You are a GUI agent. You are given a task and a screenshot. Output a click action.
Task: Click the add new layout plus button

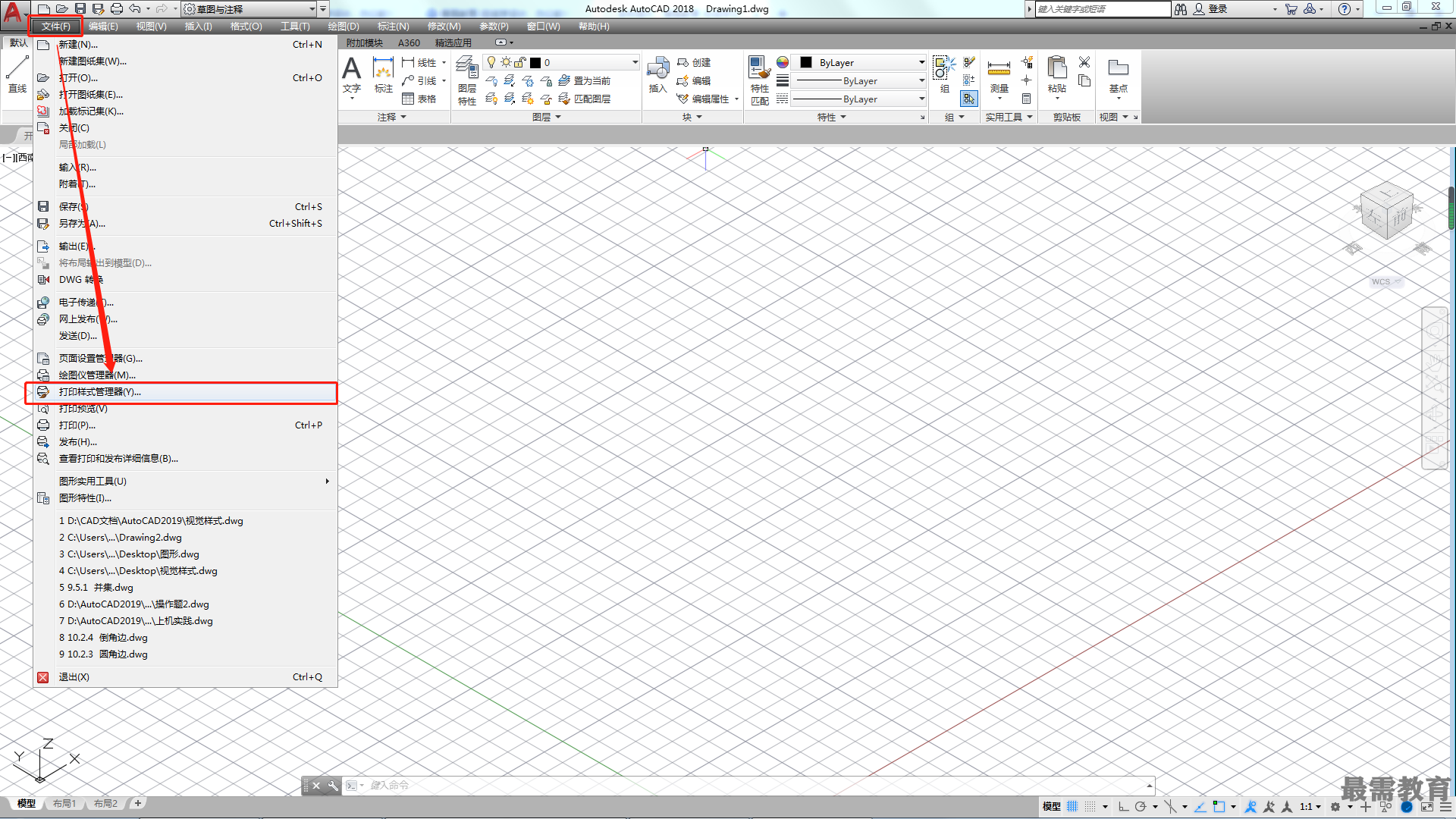click(x=137, y=803)
